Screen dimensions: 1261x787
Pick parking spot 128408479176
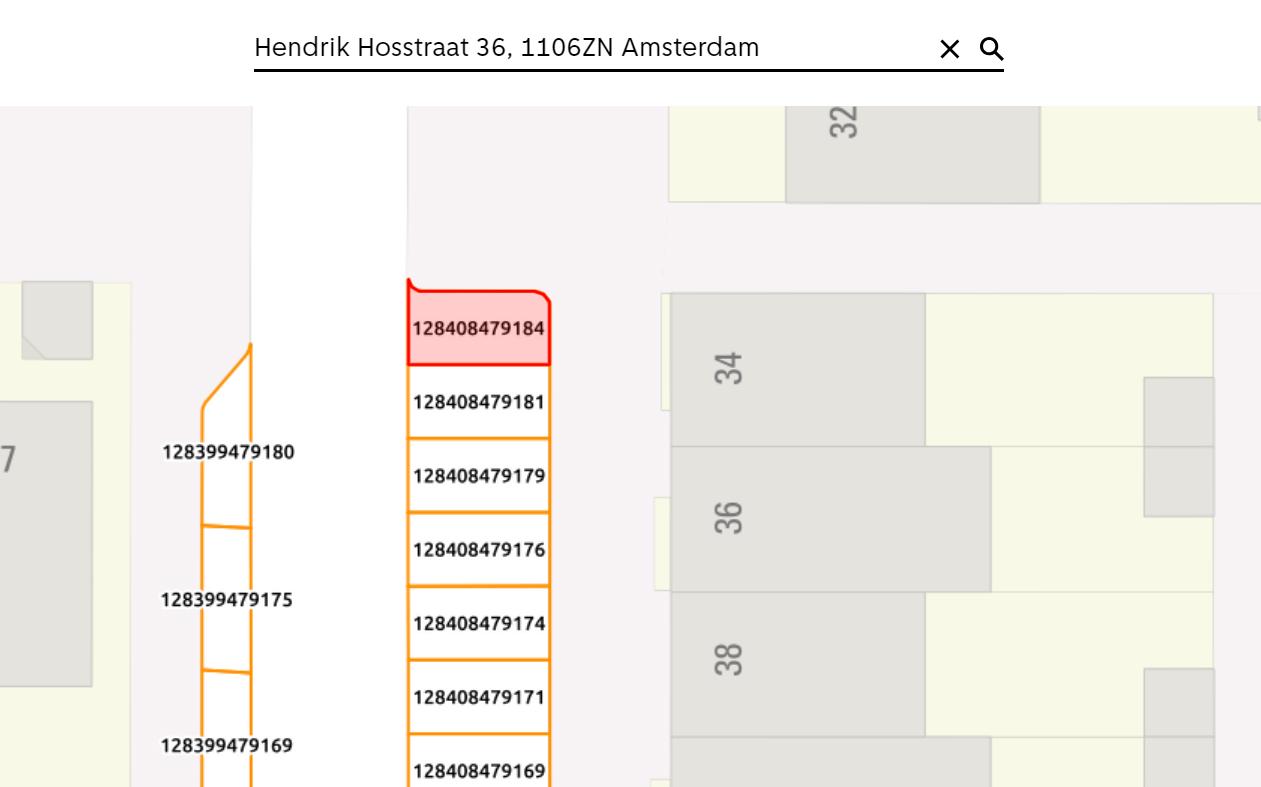click(x=479, y=550)
